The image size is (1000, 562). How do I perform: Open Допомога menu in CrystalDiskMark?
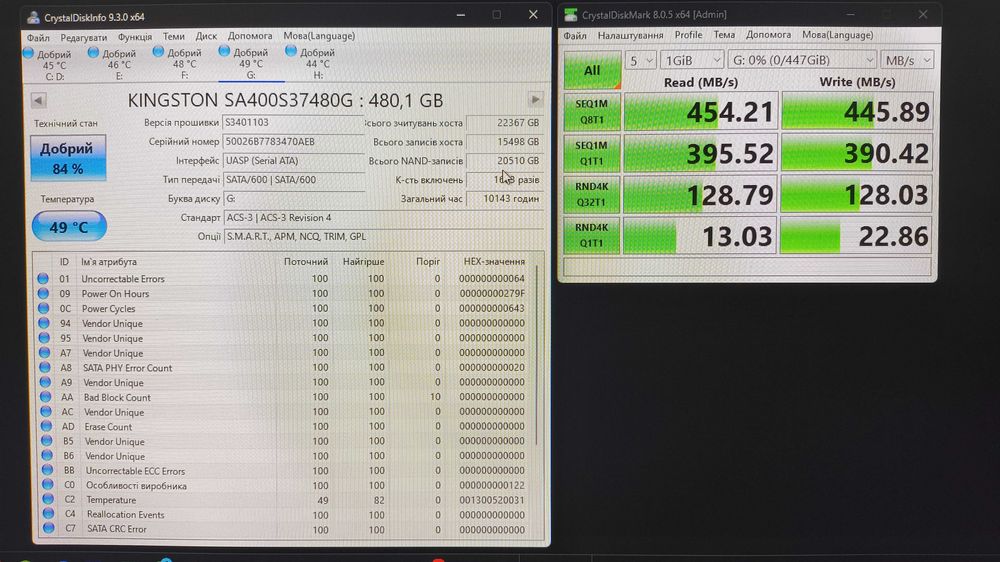(768, 34)
